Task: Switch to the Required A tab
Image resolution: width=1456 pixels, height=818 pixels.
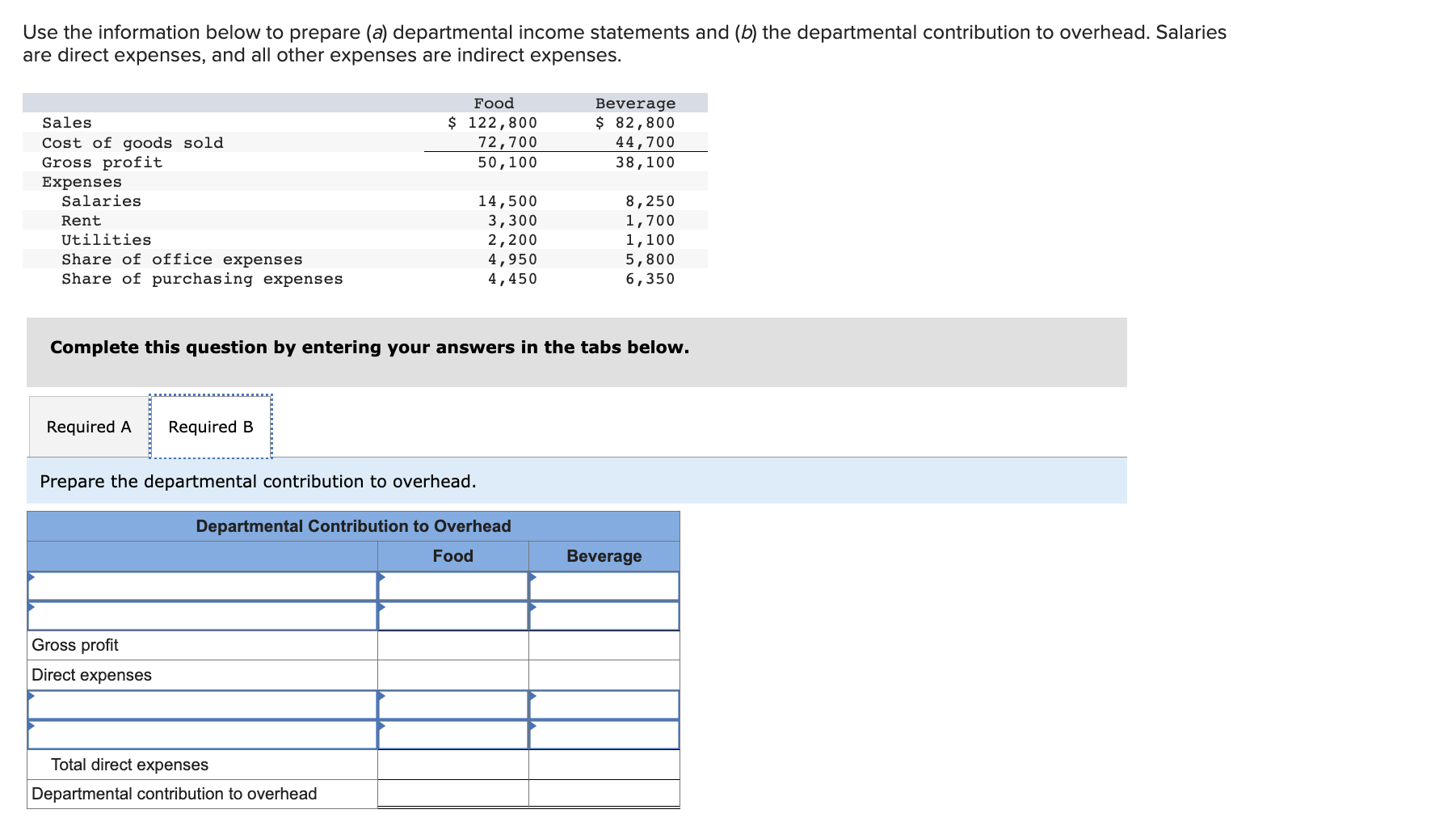Action: click(x=89, y=427)
